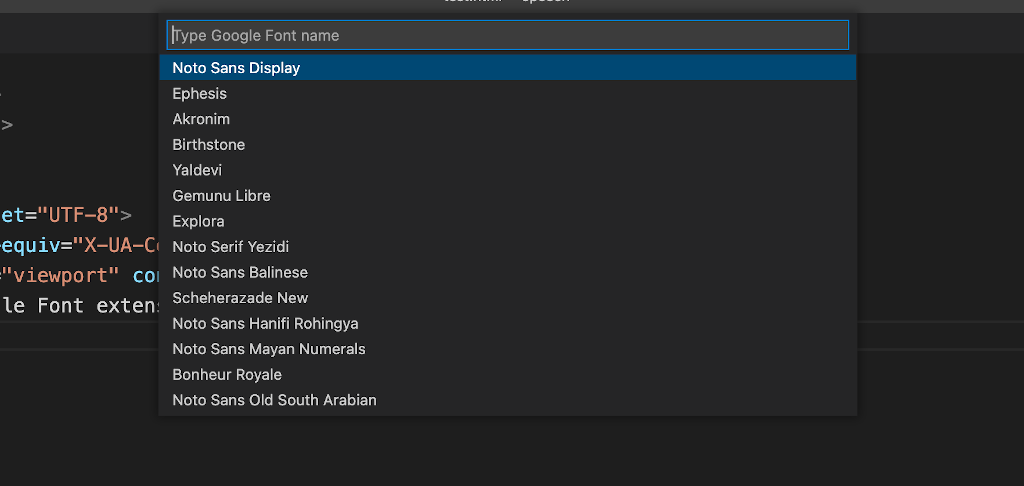Focus the Type Google Font name field
The width and height of the screenshot is (1024, 486).
pos(507,35)
